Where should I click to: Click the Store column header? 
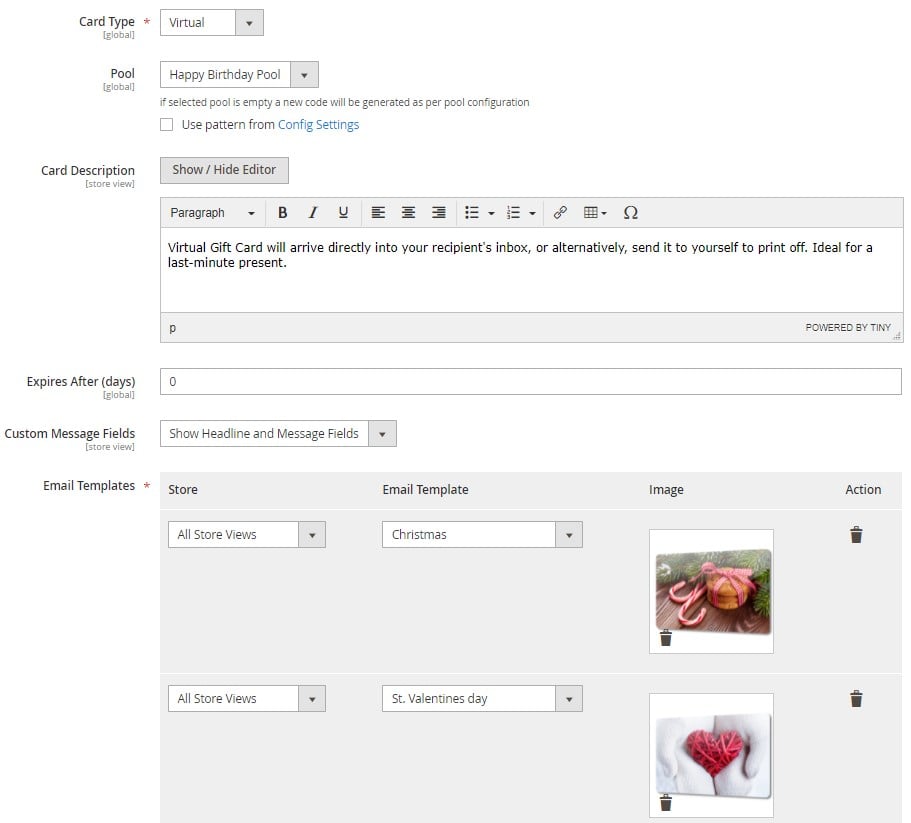tap(183, 490)
